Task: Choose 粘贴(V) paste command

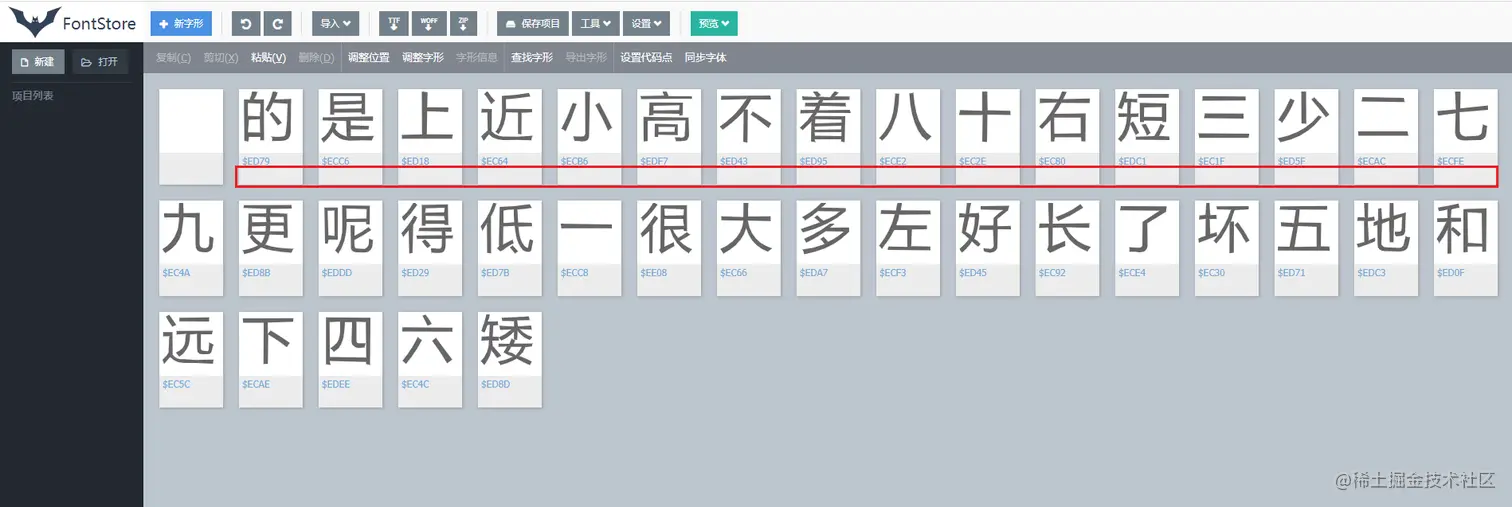Action: (x=268, y=58)
